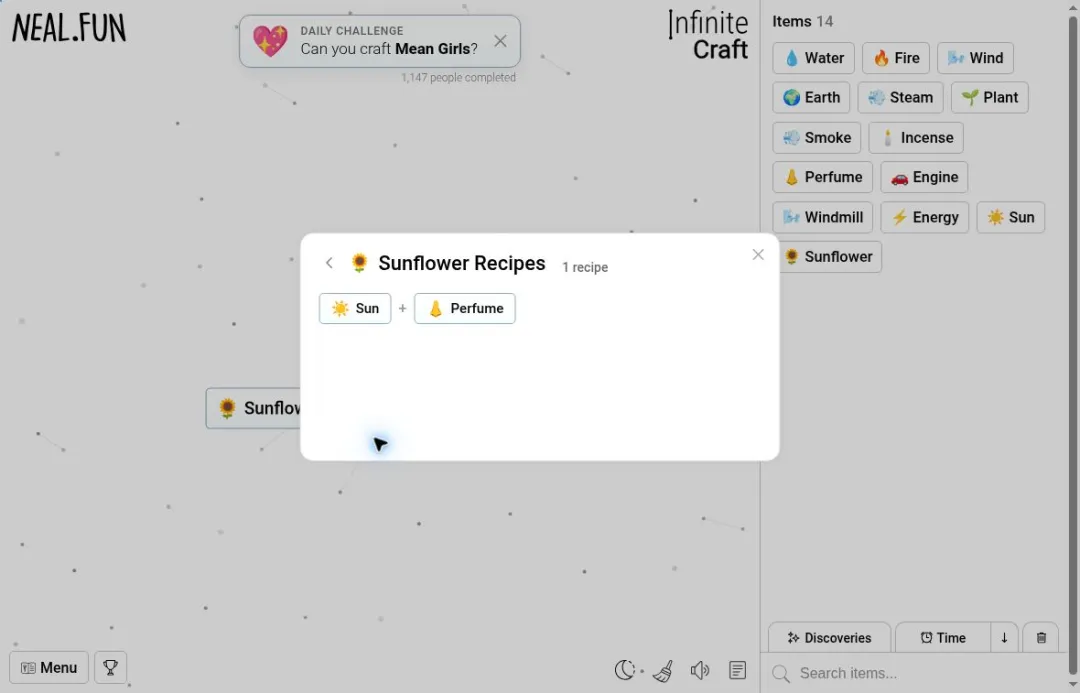Open the Mean Girls daily challenge
The width and height of the screenshot is (1080, 693).
point(380,41)
